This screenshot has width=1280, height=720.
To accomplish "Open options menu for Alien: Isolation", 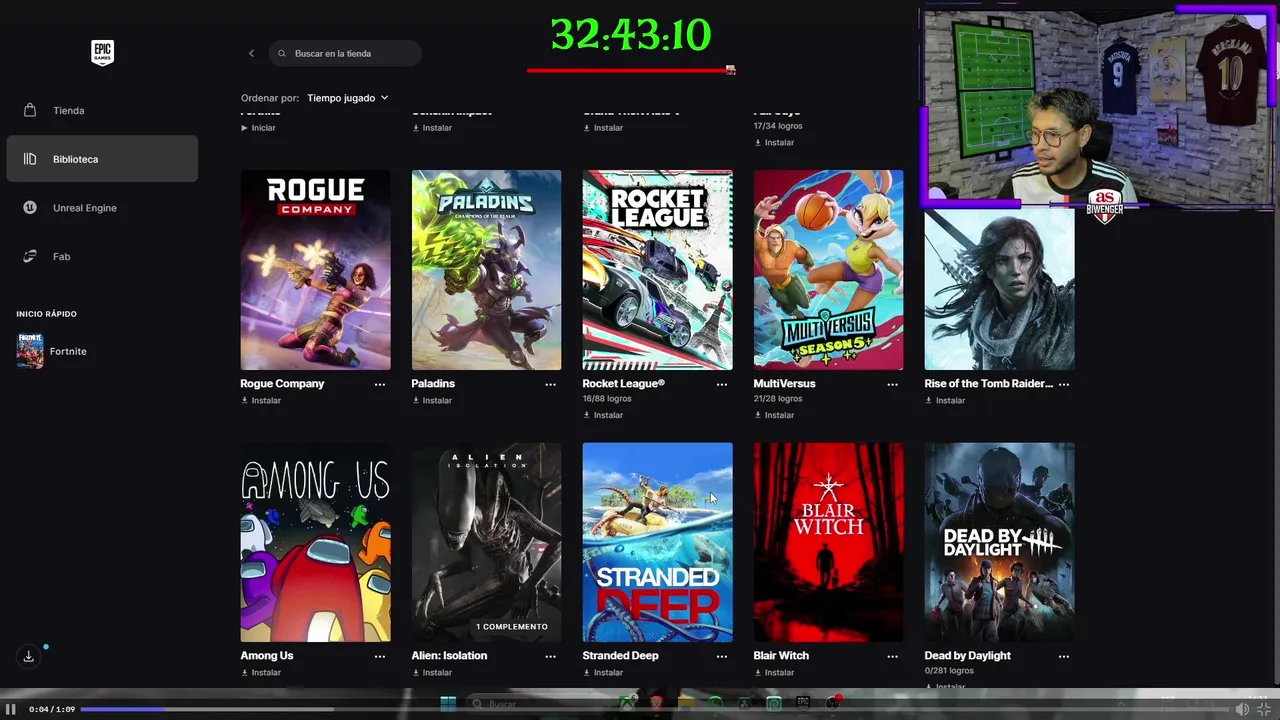I will coord(551,656).
